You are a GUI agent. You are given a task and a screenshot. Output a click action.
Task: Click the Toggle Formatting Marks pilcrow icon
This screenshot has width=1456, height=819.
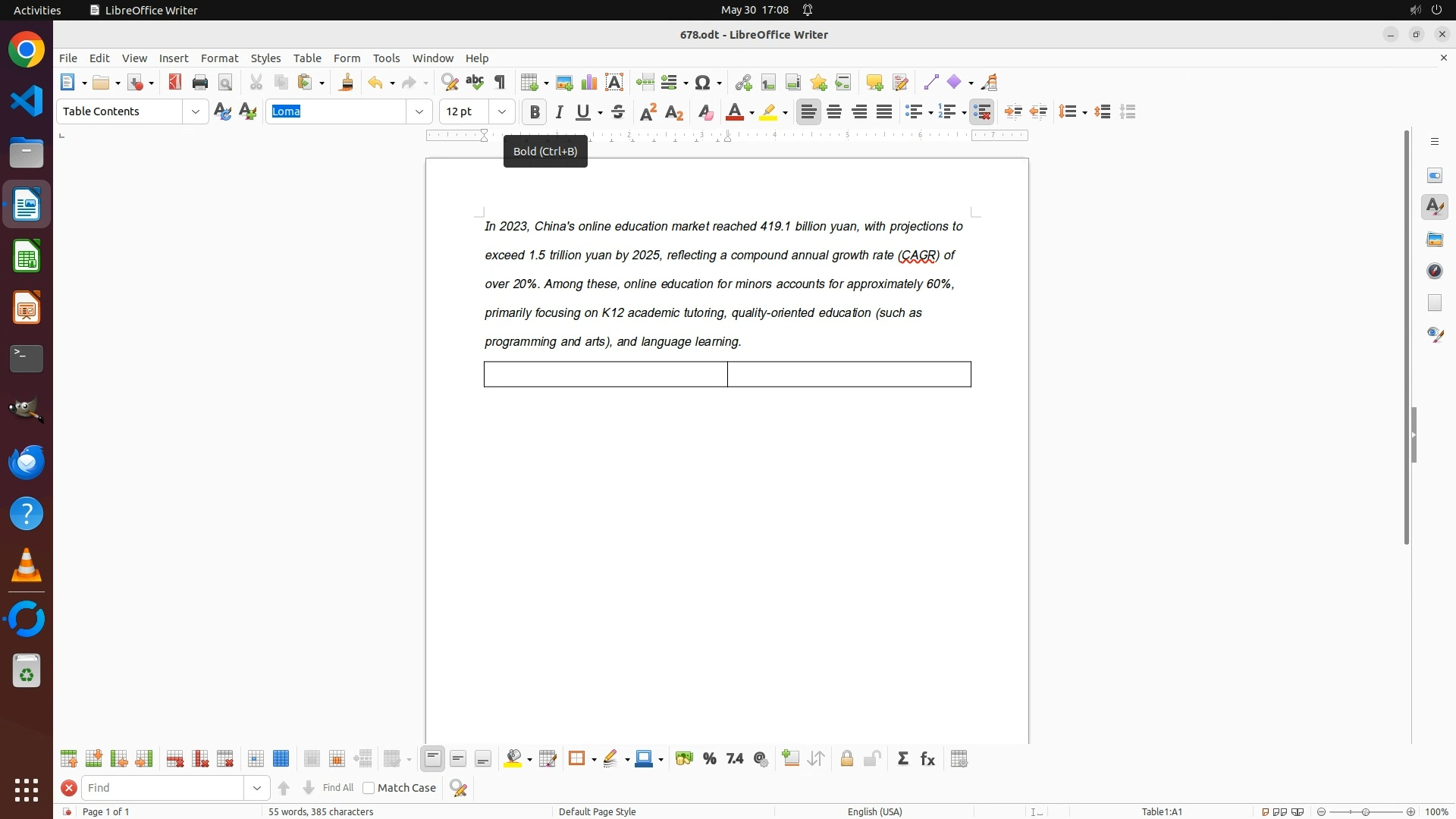pyautogui.click(x=500, y=83)
